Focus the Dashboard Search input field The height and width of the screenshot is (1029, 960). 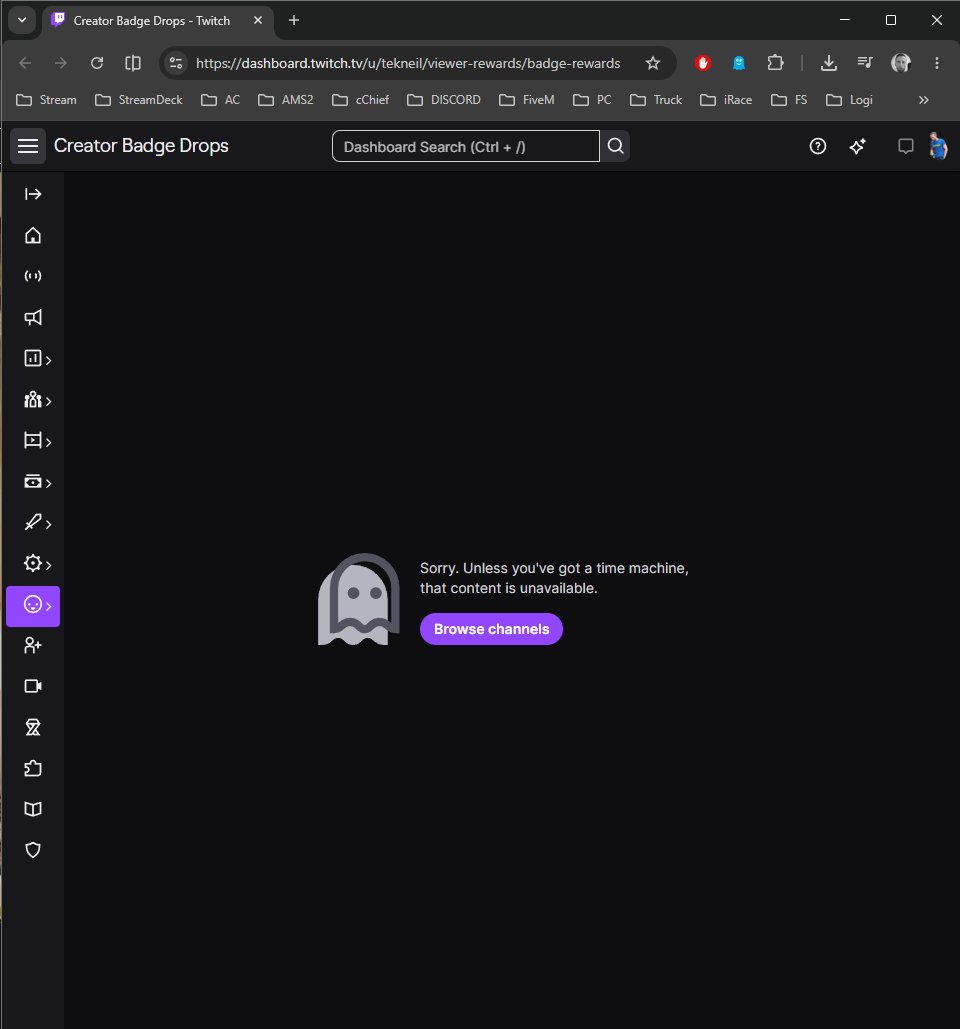(x=466, y=146)
